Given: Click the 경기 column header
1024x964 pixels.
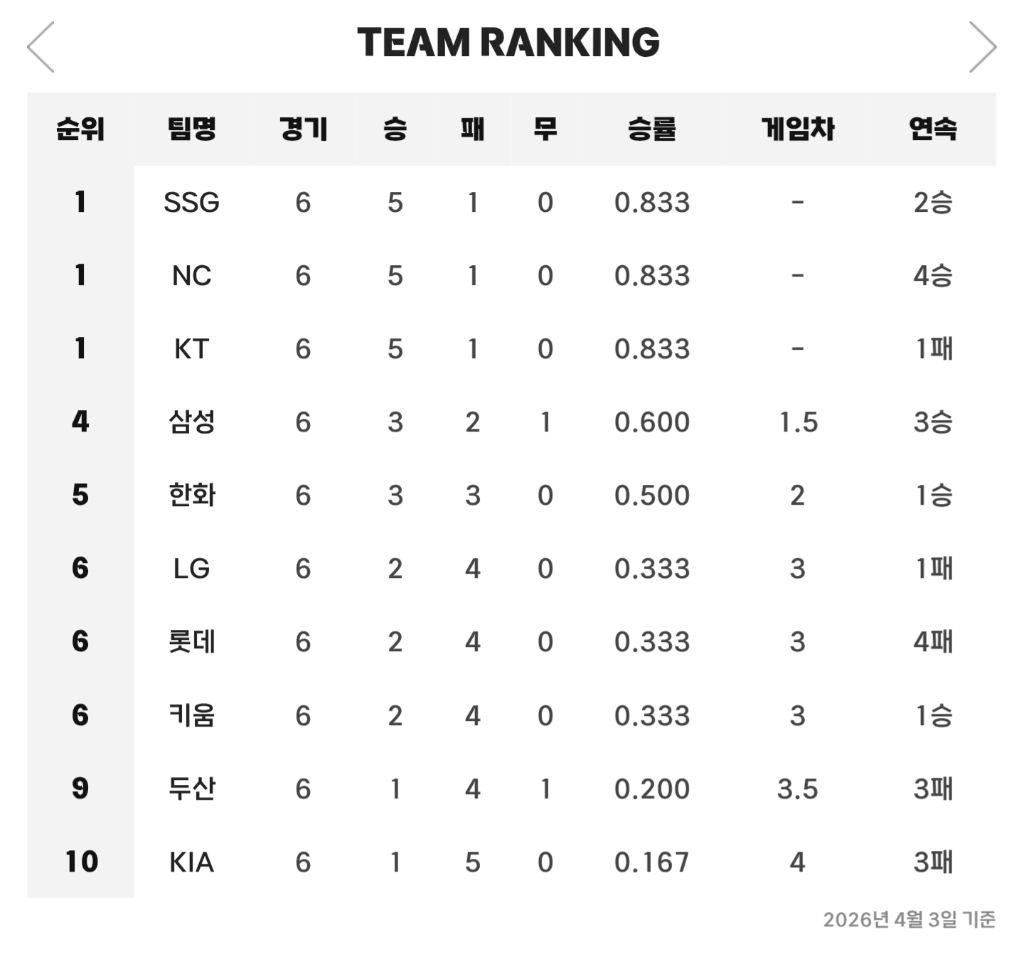Looking at the screenshot, I should [x=302, y=129].
